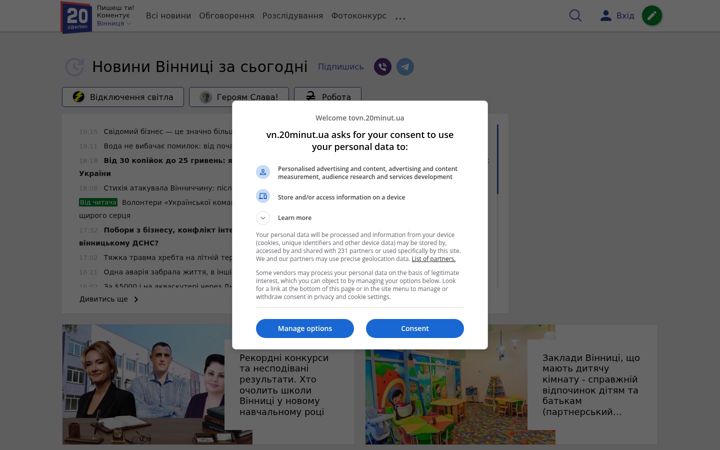Open the Всі новини menu item
Image resolution: width=720 pixels, height=450 pixels.
[168, 16]
